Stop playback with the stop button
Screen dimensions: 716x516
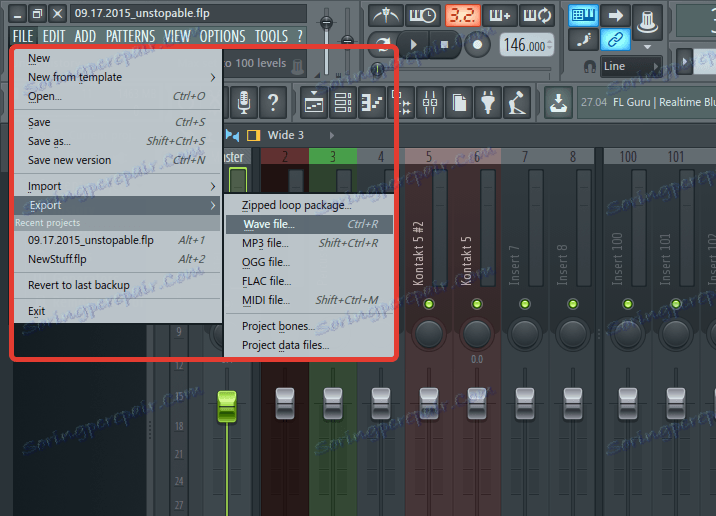[x=444, y=44]
